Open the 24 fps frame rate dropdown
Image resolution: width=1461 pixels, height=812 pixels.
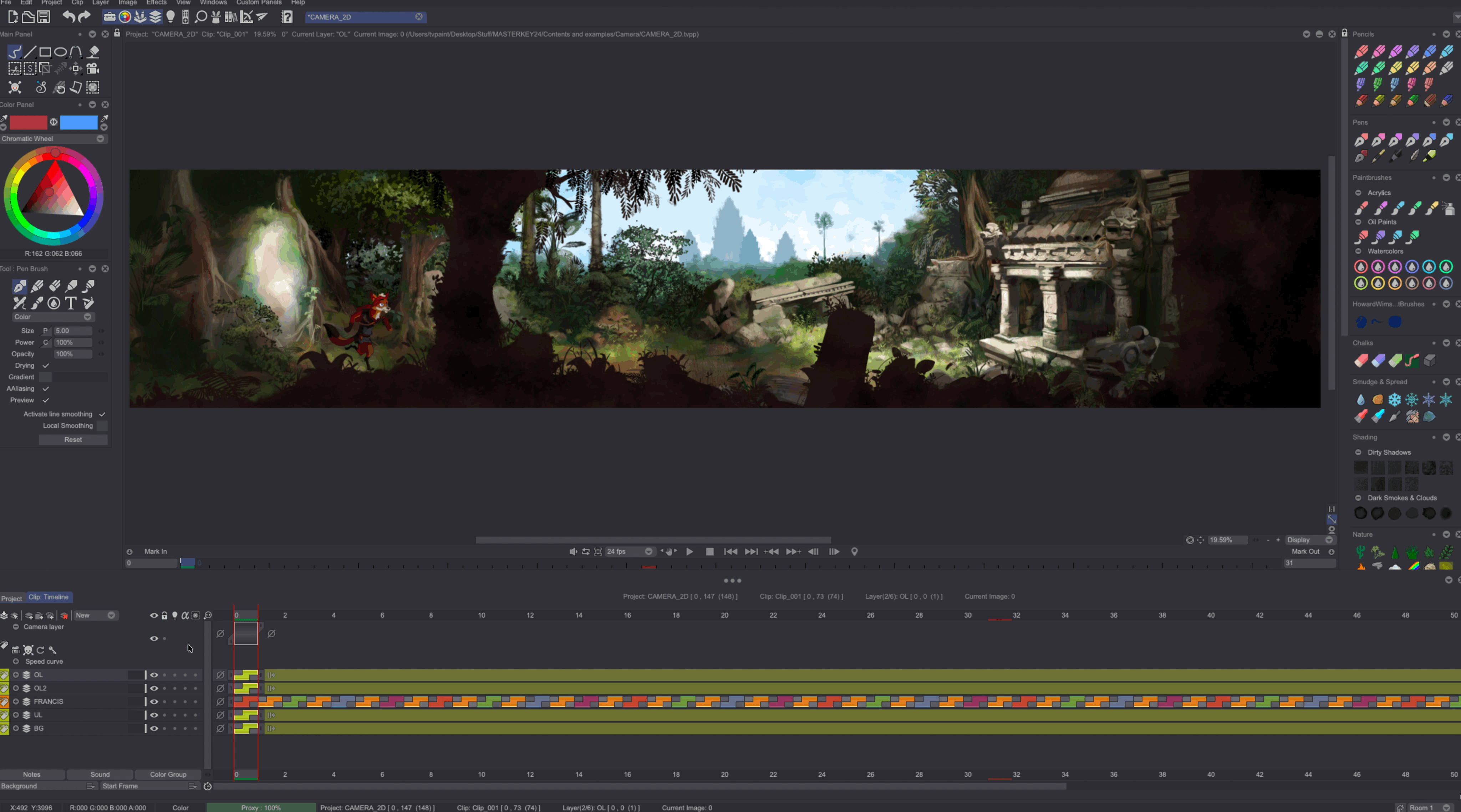pyautogui.click(x=648, y=552)
